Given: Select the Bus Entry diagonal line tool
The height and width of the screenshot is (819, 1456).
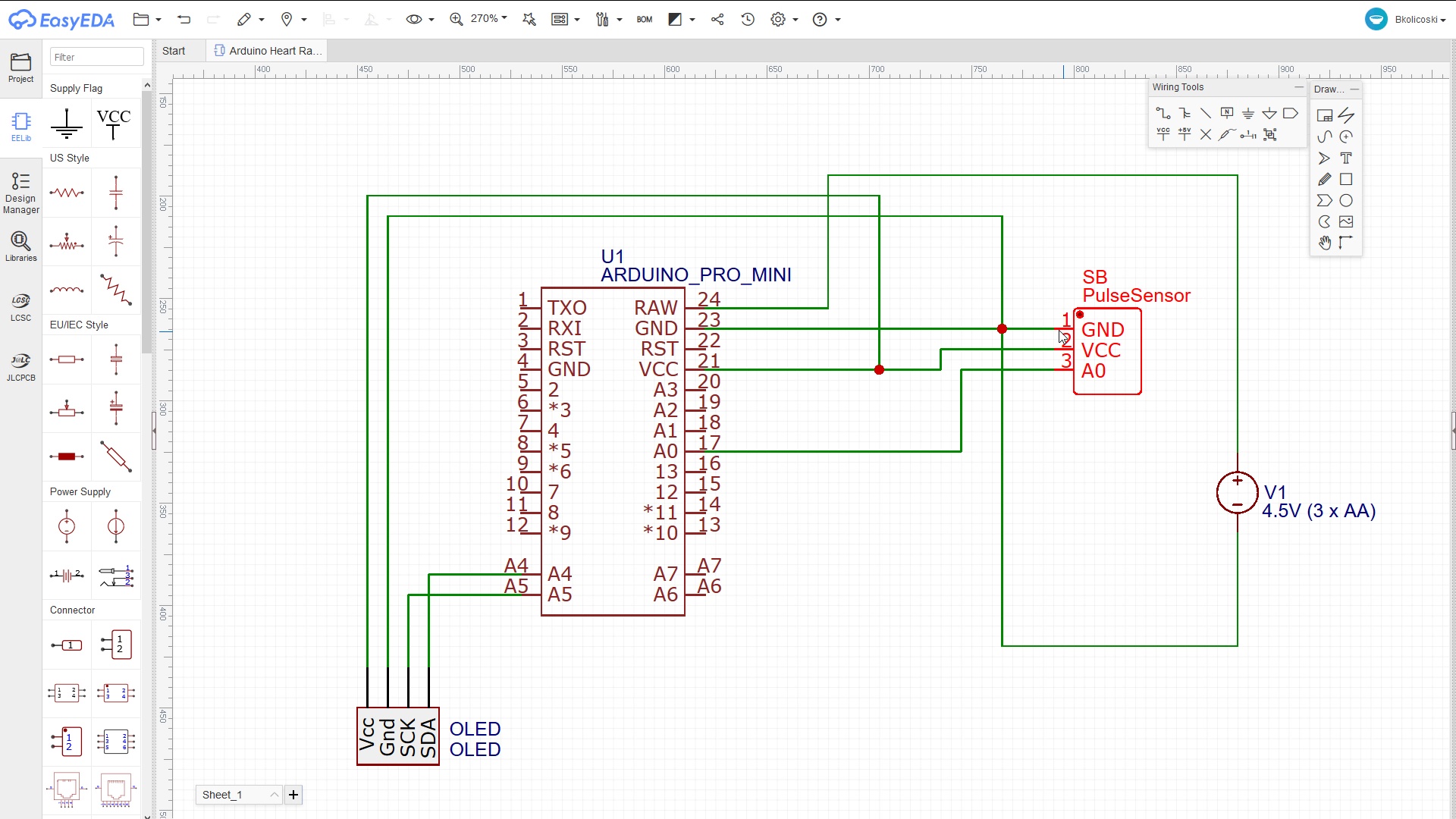Looking at the screenshot, I should 1206,114.
